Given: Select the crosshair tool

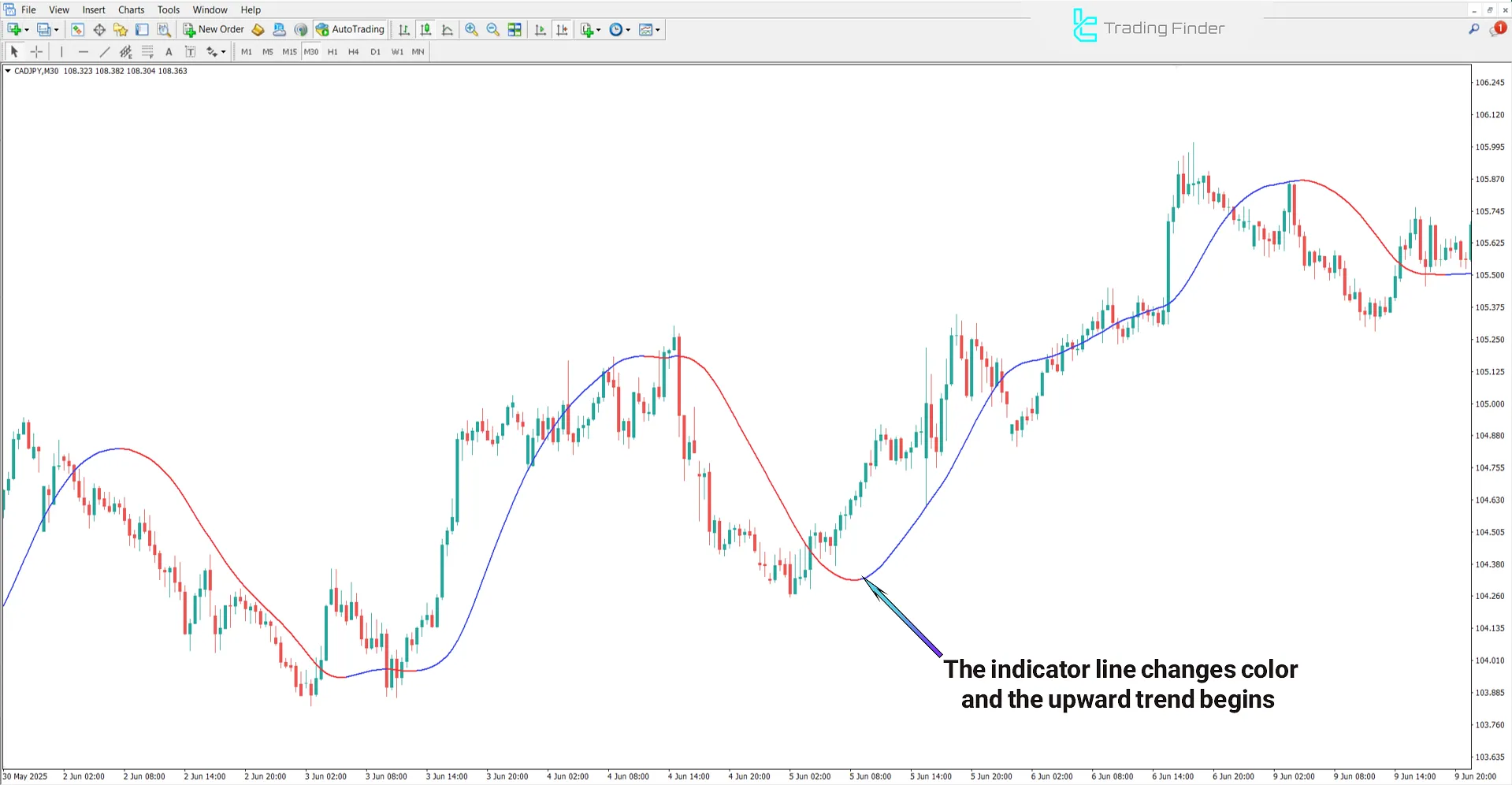Looking at the screenshot, I should [x=36, y=51].
